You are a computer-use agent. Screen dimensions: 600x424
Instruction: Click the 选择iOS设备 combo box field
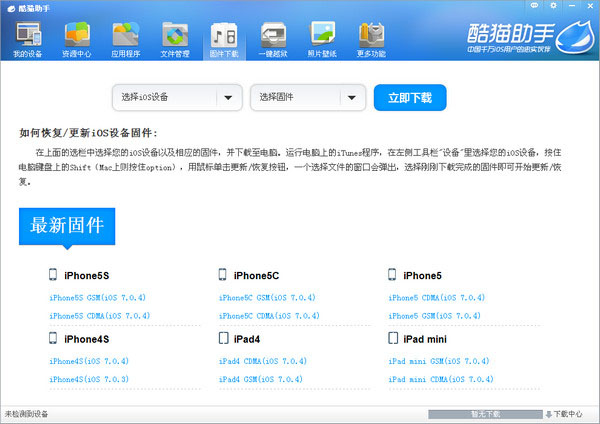click(177, 98)
